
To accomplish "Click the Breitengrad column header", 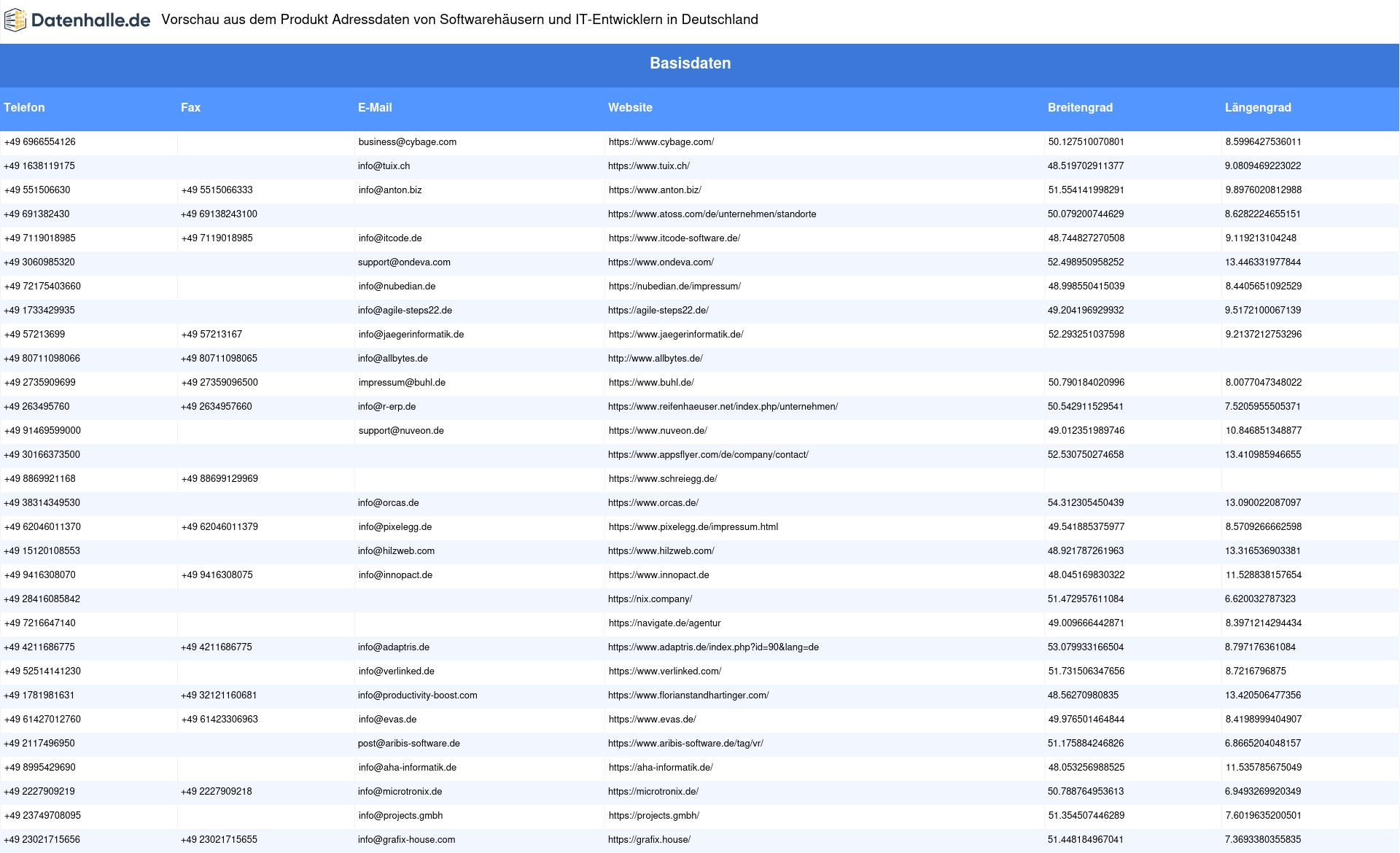I will [x=1080, y=107].
